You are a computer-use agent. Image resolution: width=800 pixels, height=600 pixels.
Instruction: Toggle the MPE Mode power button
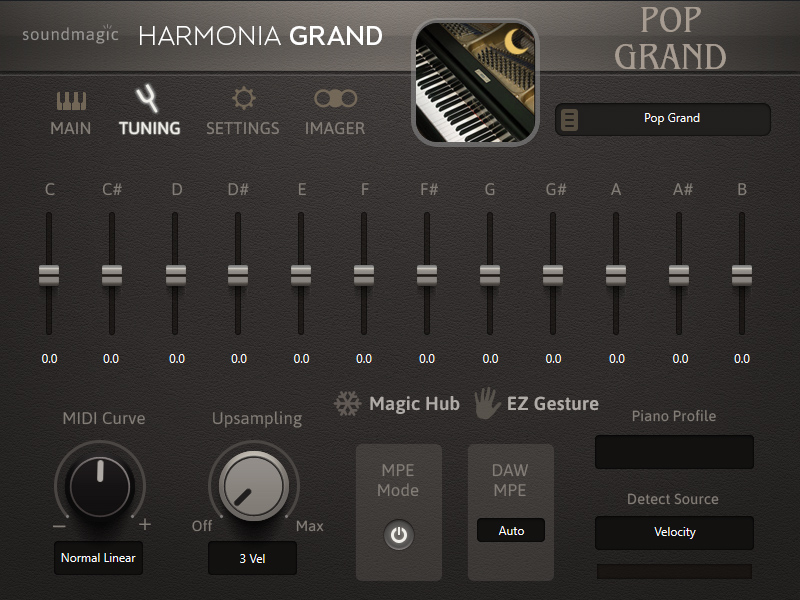398,535
